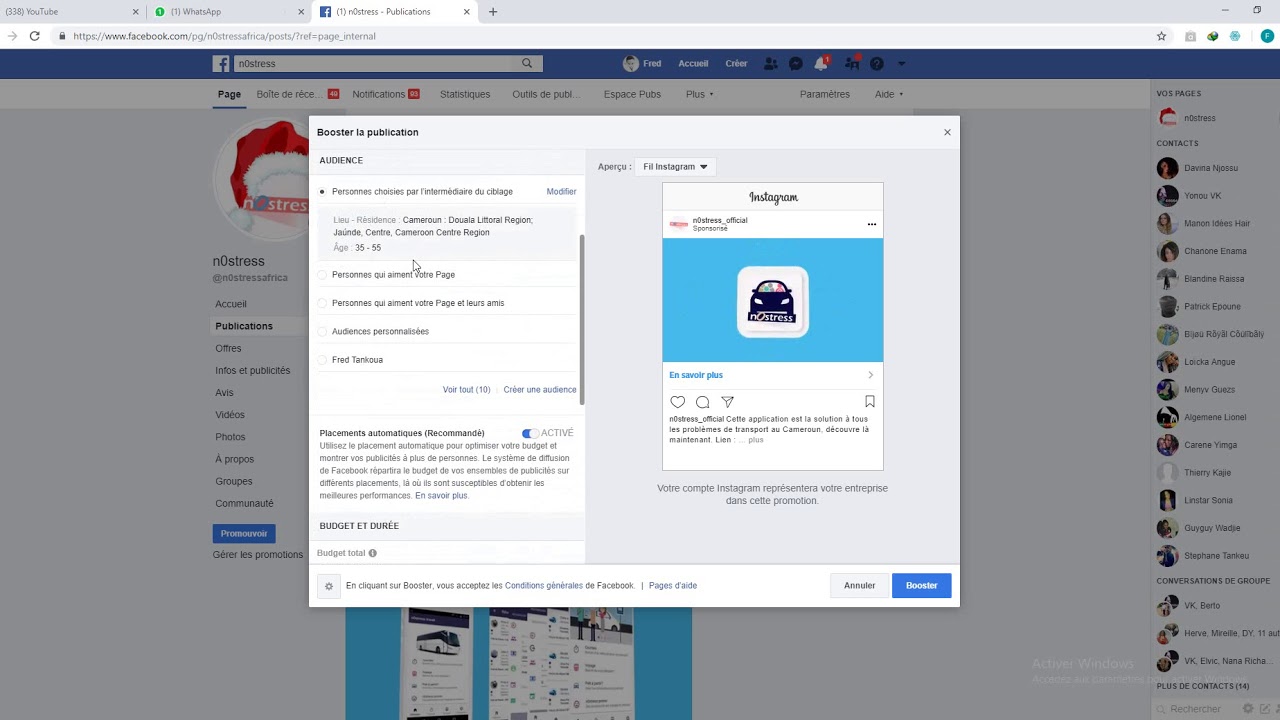Viewport: 1280px width, 720px height.
Task: Click the settings gear icon in dialog footer
Action: click(x=329, y=586)
